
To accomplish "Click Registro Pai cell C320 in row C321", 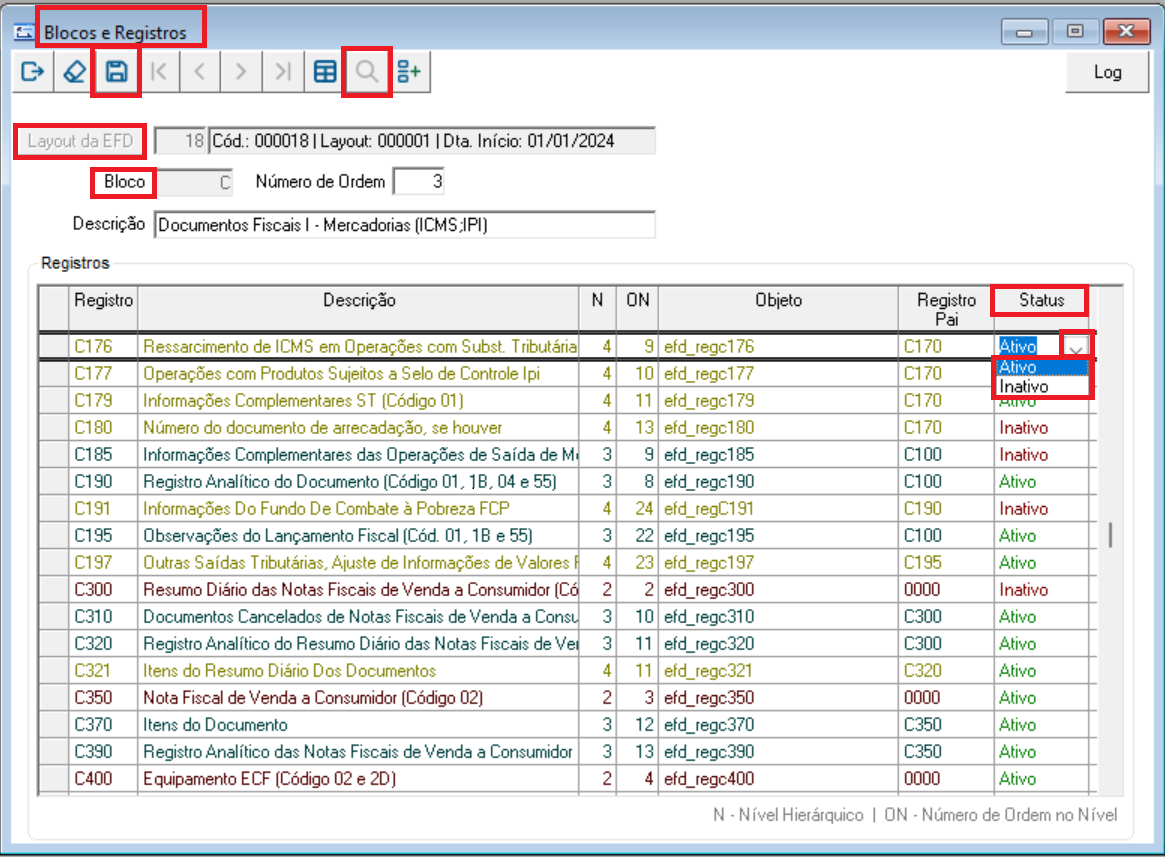I will [x=946, y=671].
